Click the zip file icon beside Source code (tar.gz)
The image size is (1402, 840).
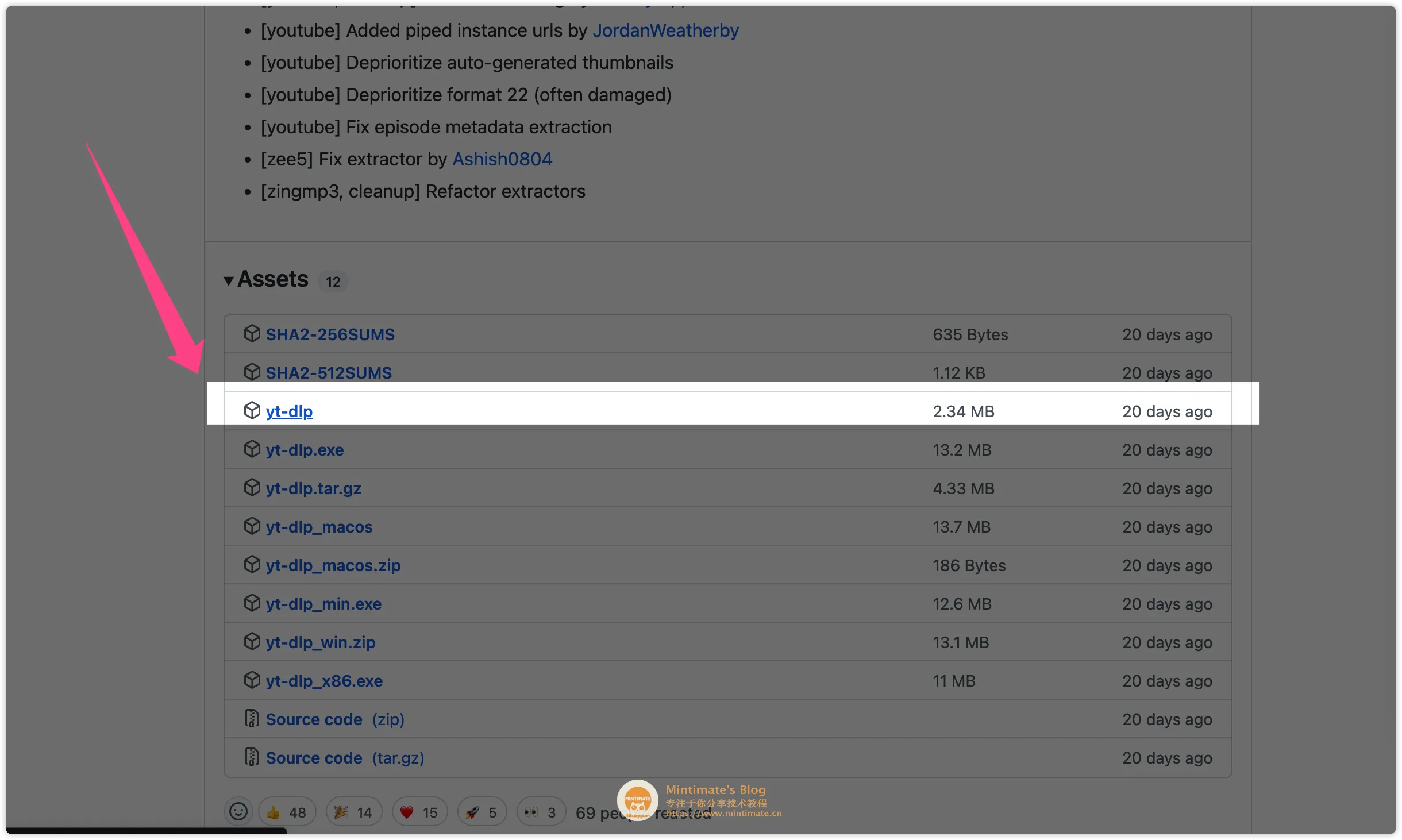point(252,757)
